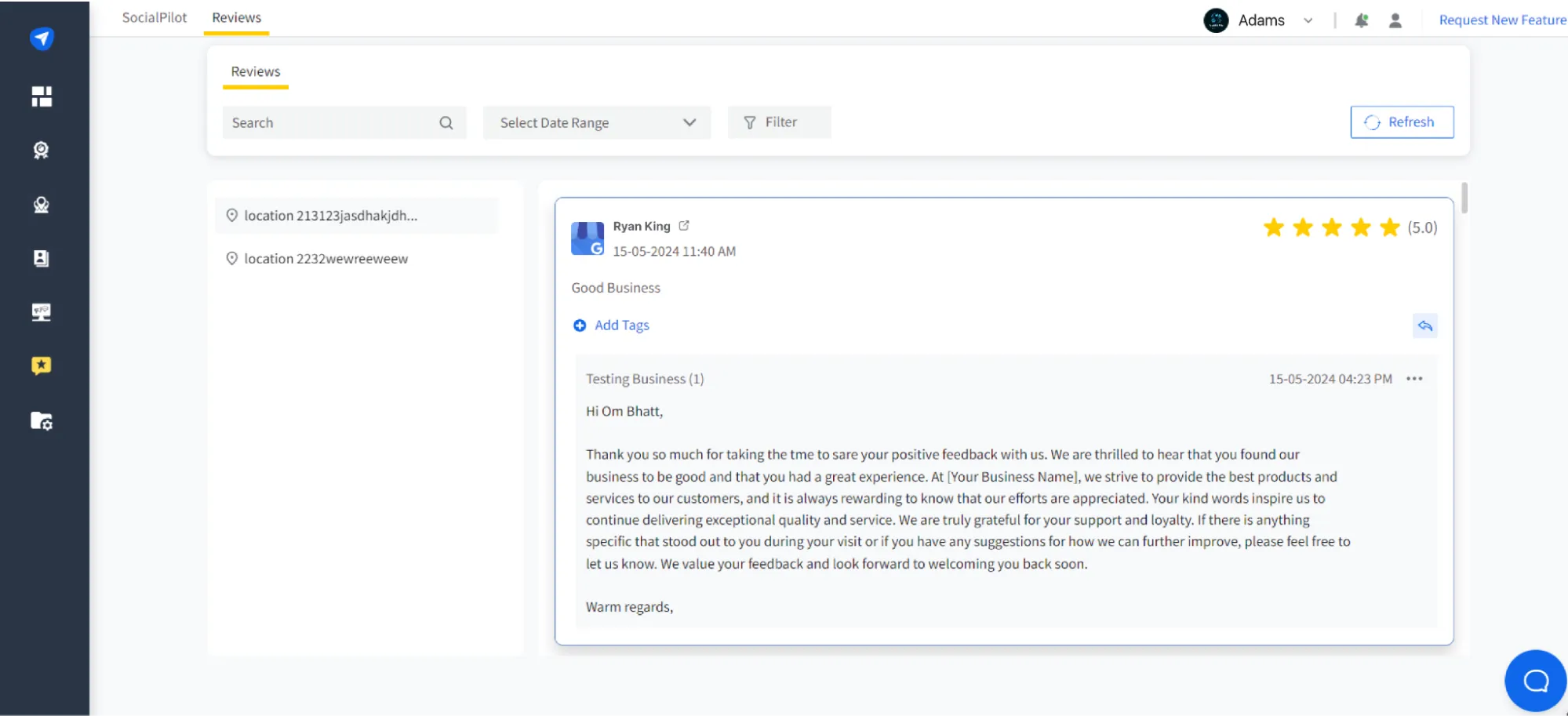
Task: Select the location pin icon in sidebar
Action: [x=42, y=205]
